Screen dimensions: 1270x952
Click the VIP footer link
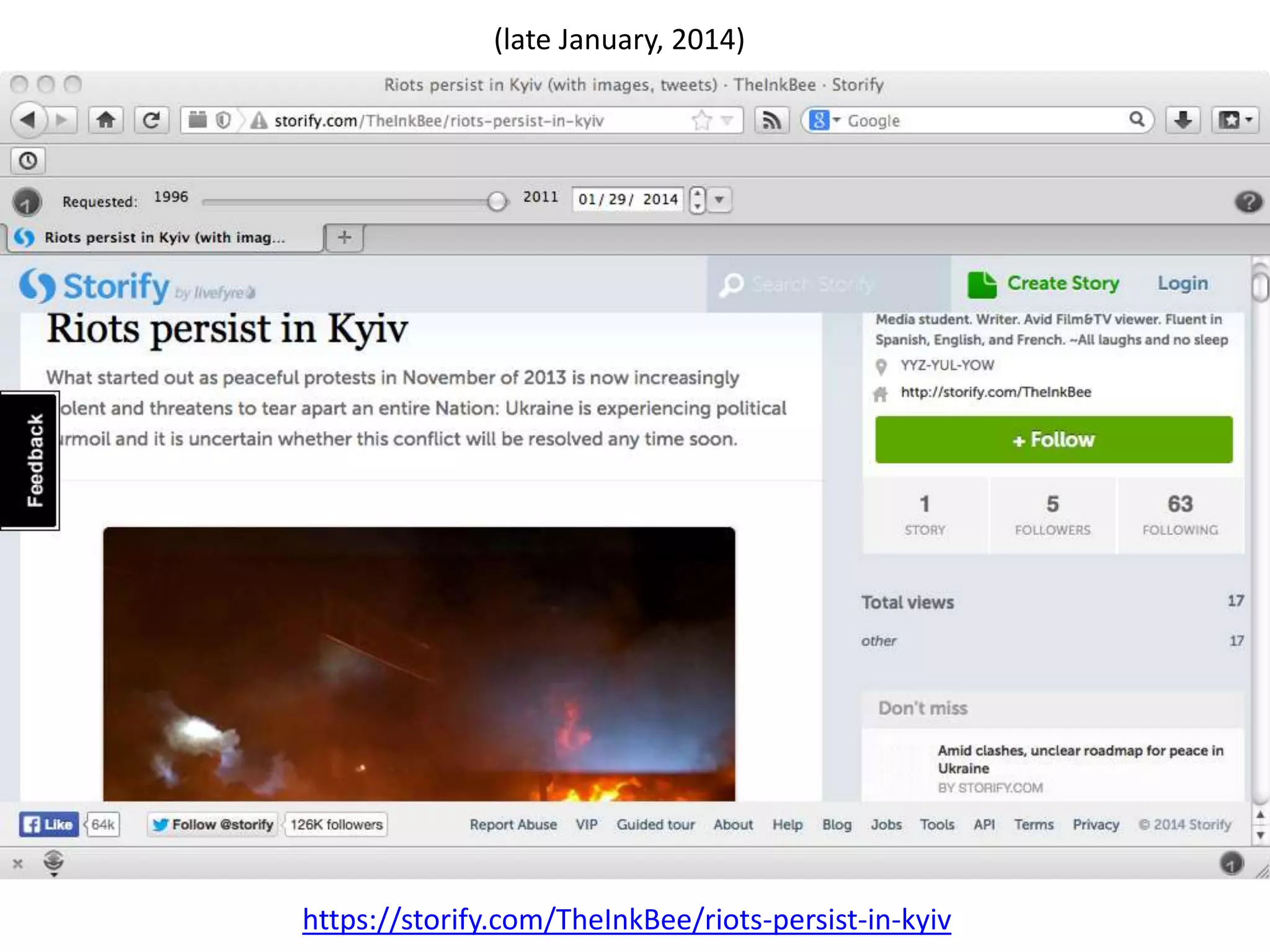click(586, 825)
